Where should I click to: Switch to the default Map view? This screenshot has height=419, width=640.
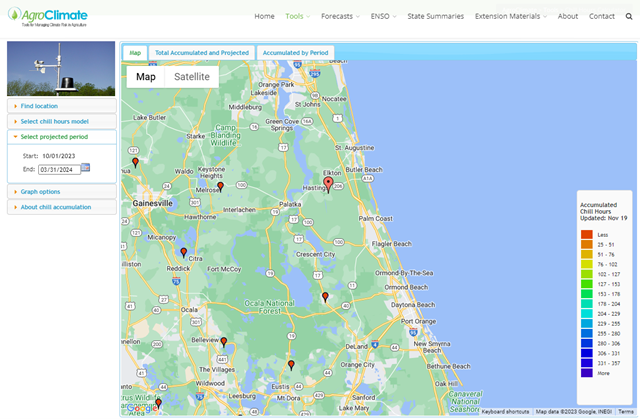click(146, 77)
